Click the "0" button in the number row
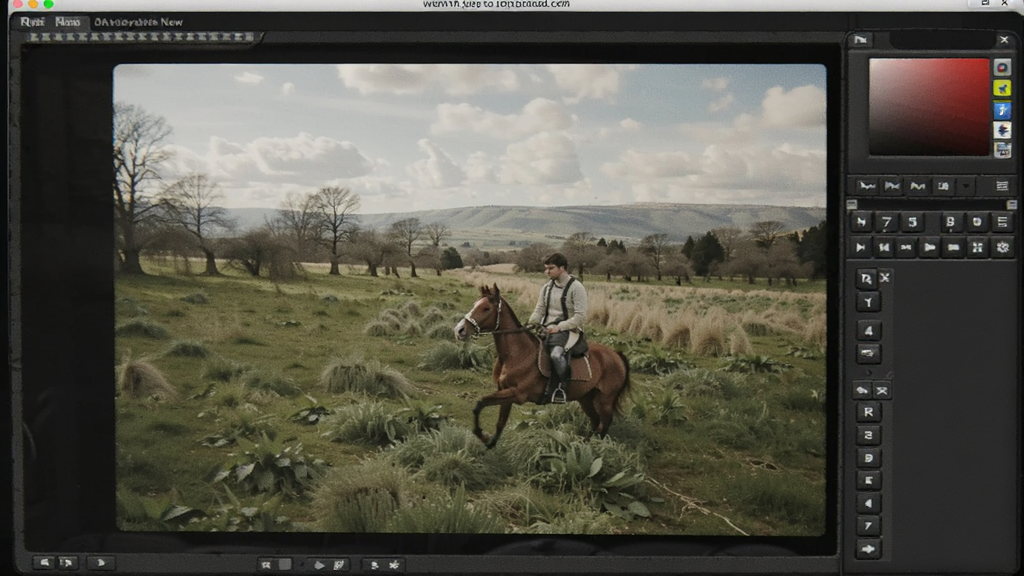1024x576 pixels. pyautogui.click(x=977, y=223)
